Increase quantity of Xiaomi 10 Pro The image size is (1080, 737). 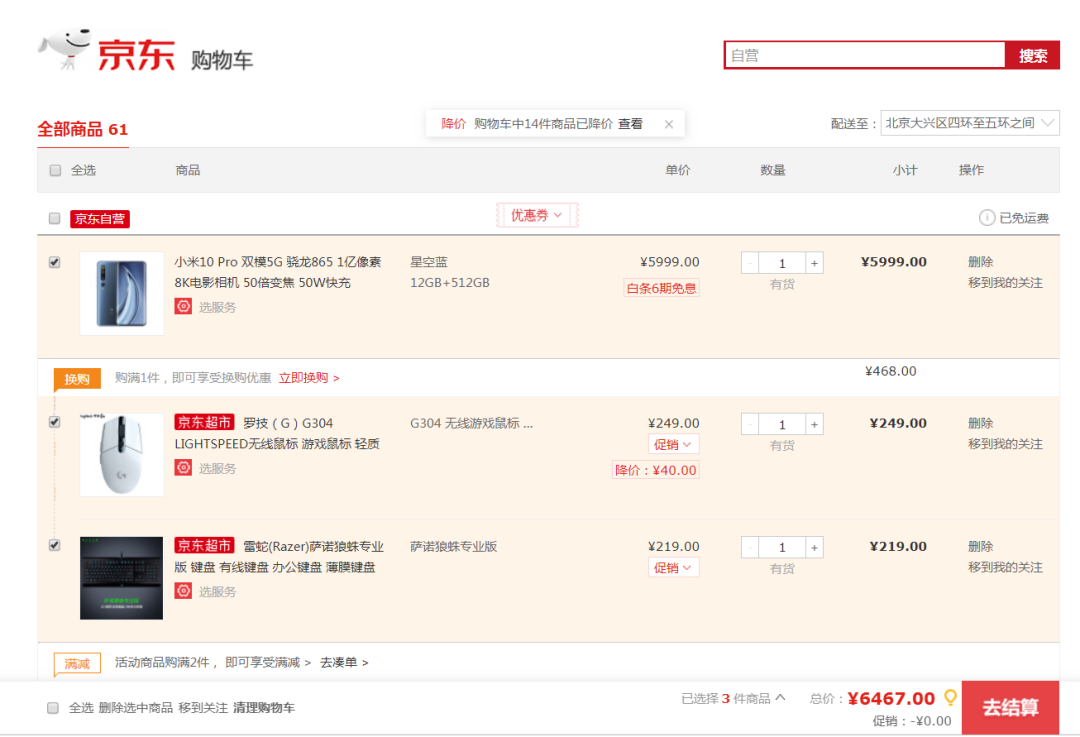coord(814,263)
